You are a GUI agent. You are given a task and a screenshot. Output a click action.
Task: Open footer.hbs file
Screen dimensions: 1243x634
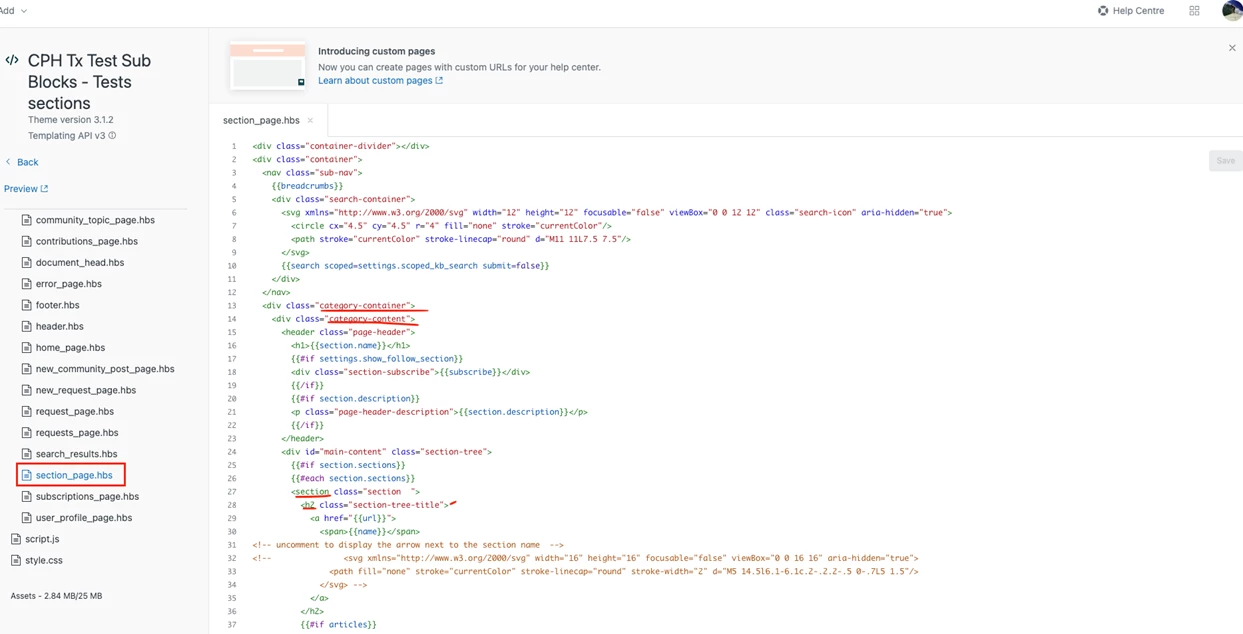[x=57, y=305]
